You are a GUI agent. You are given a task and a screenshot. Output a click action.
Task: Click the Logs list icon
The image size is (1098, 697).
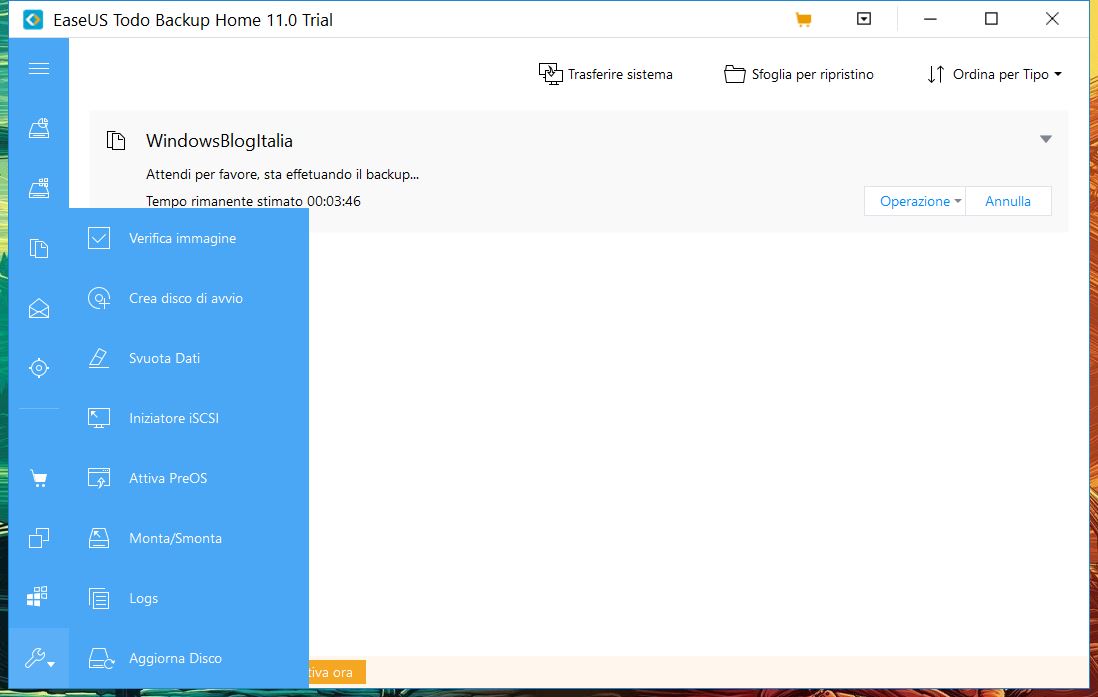click(99, 598)
